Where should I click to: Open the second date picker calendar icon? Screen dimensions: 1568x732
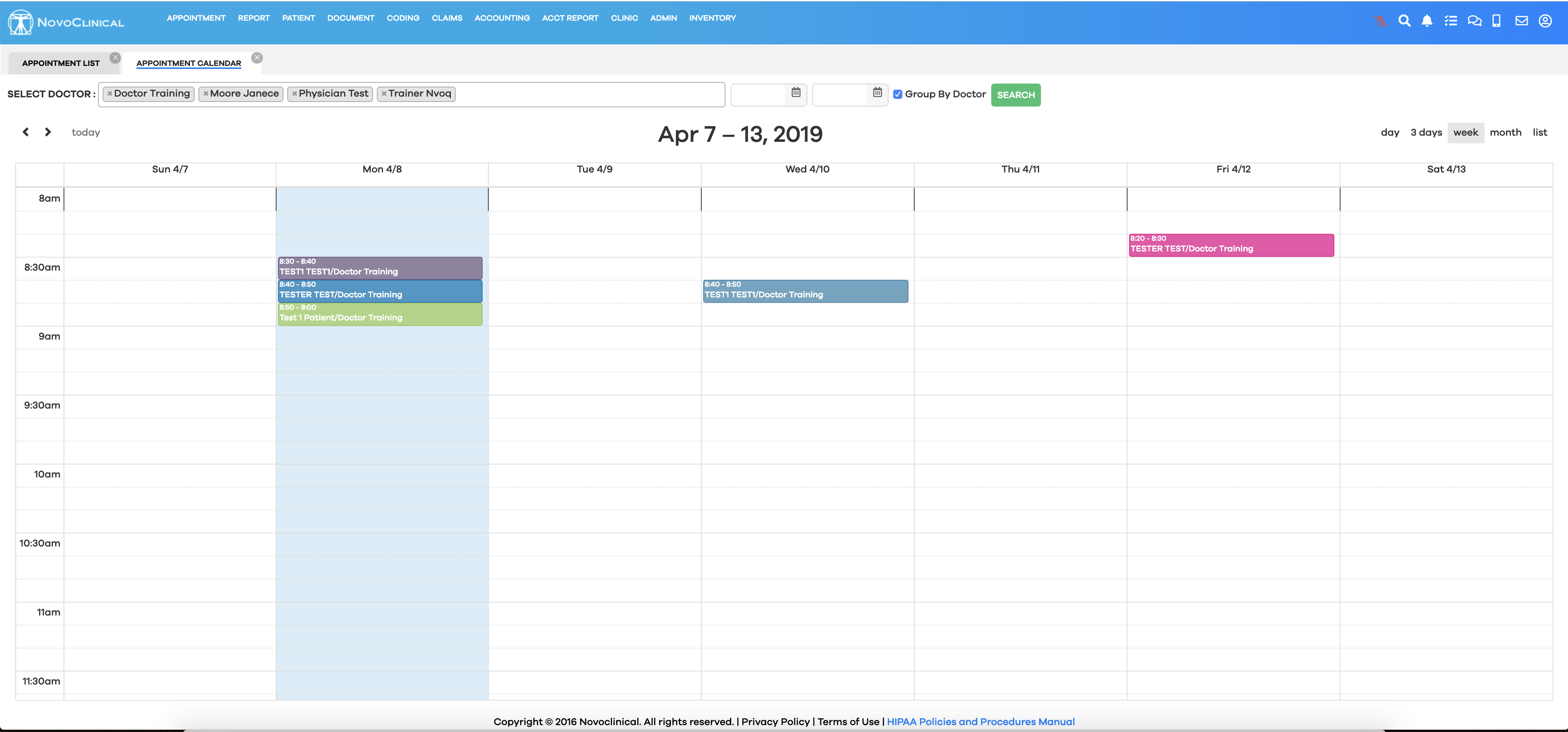(x=877, y=93)
